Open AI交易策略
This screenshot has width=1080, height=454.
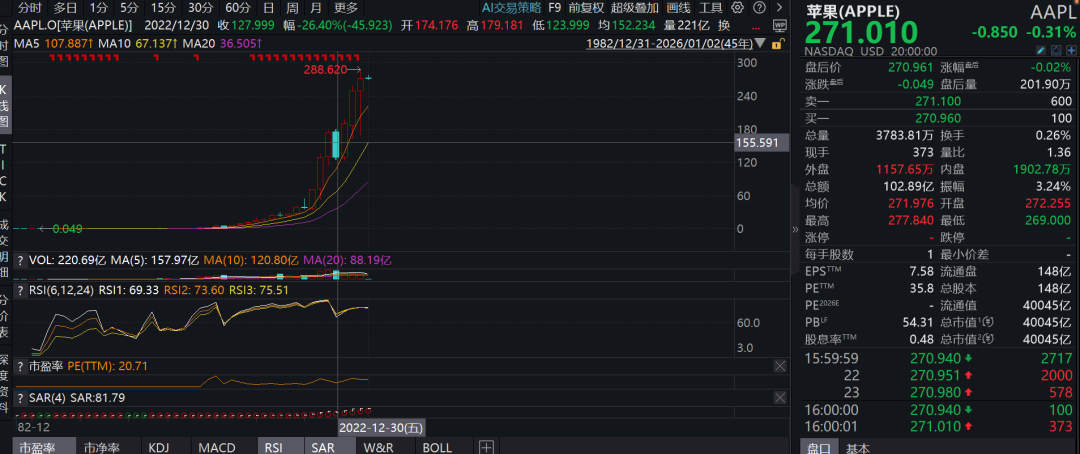[511, 7]
